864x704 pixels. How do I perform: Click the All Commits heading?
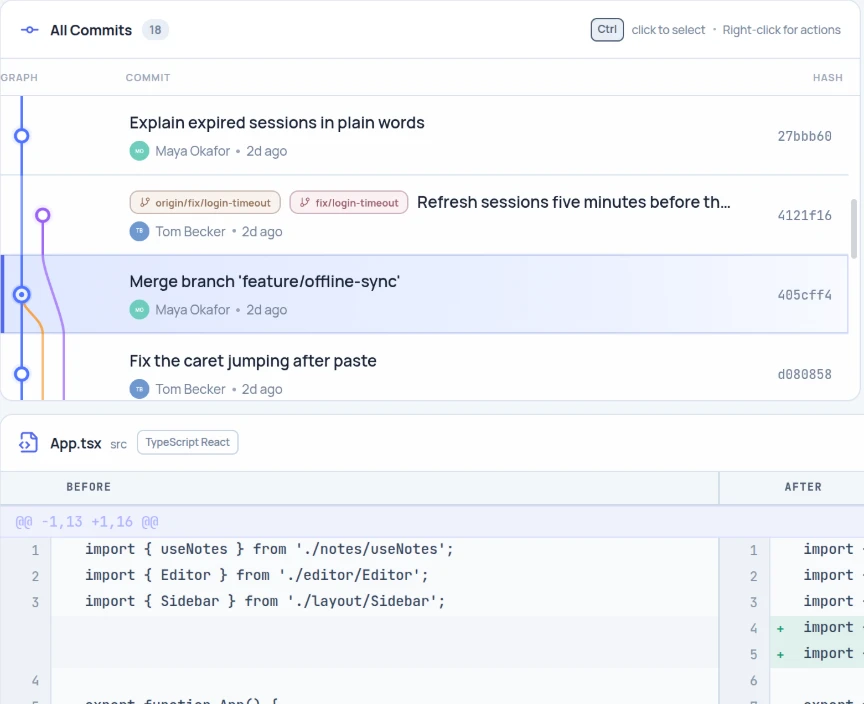(x=91, y=30)
